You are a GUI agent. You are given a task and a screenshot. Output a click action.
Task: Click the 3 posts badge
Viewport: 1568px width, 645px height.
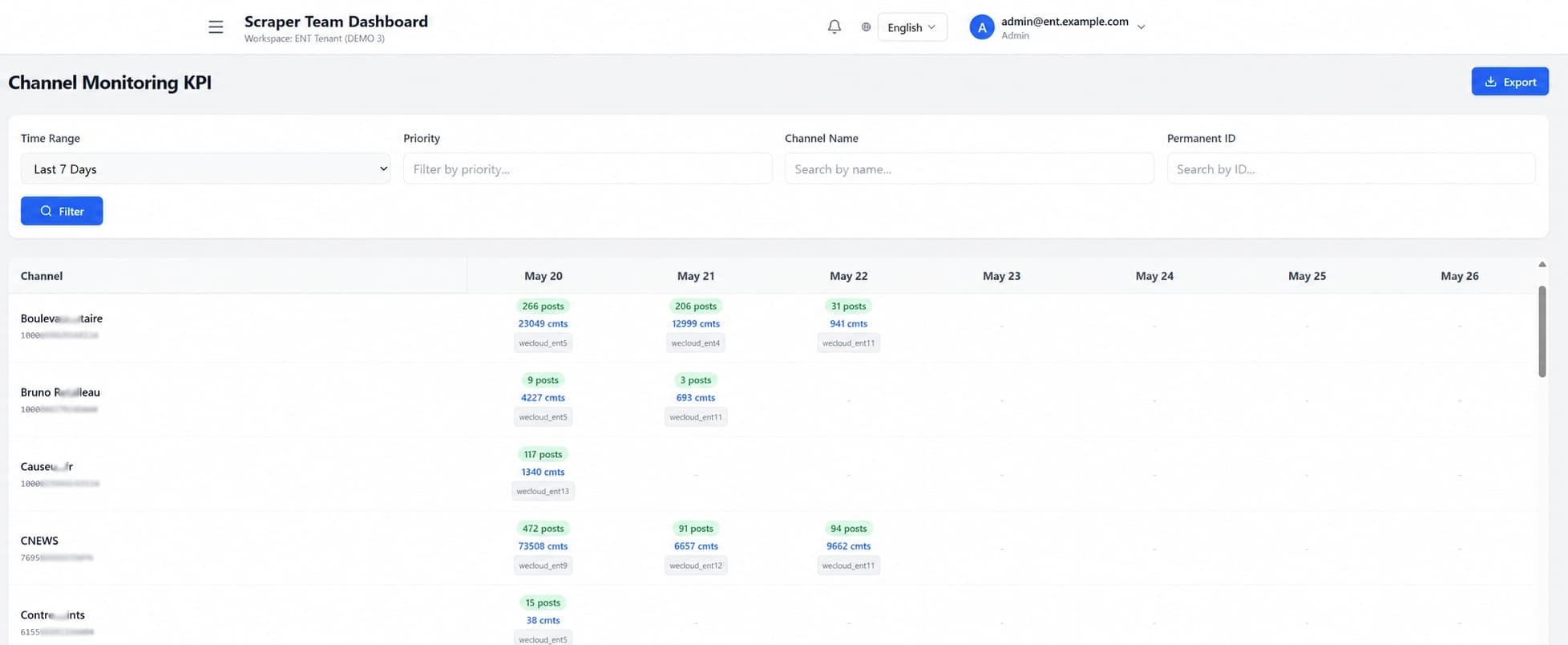[696, 379]
